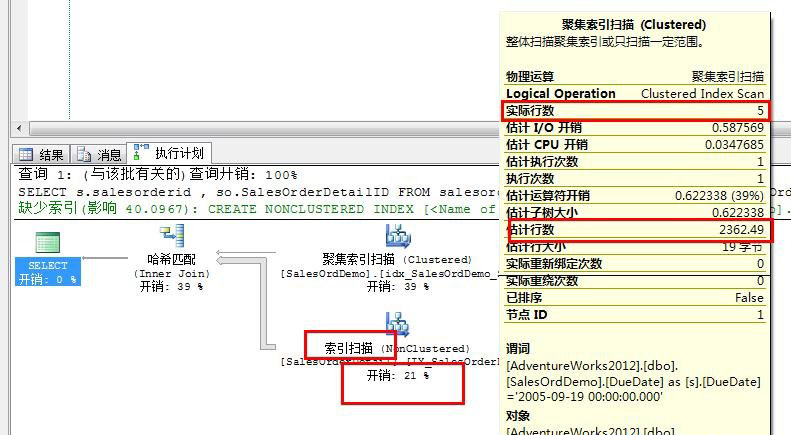The height and width of the screenshot is (435, 791).
Task: Click the SELECT operator icon
Action: pos(48,242)
